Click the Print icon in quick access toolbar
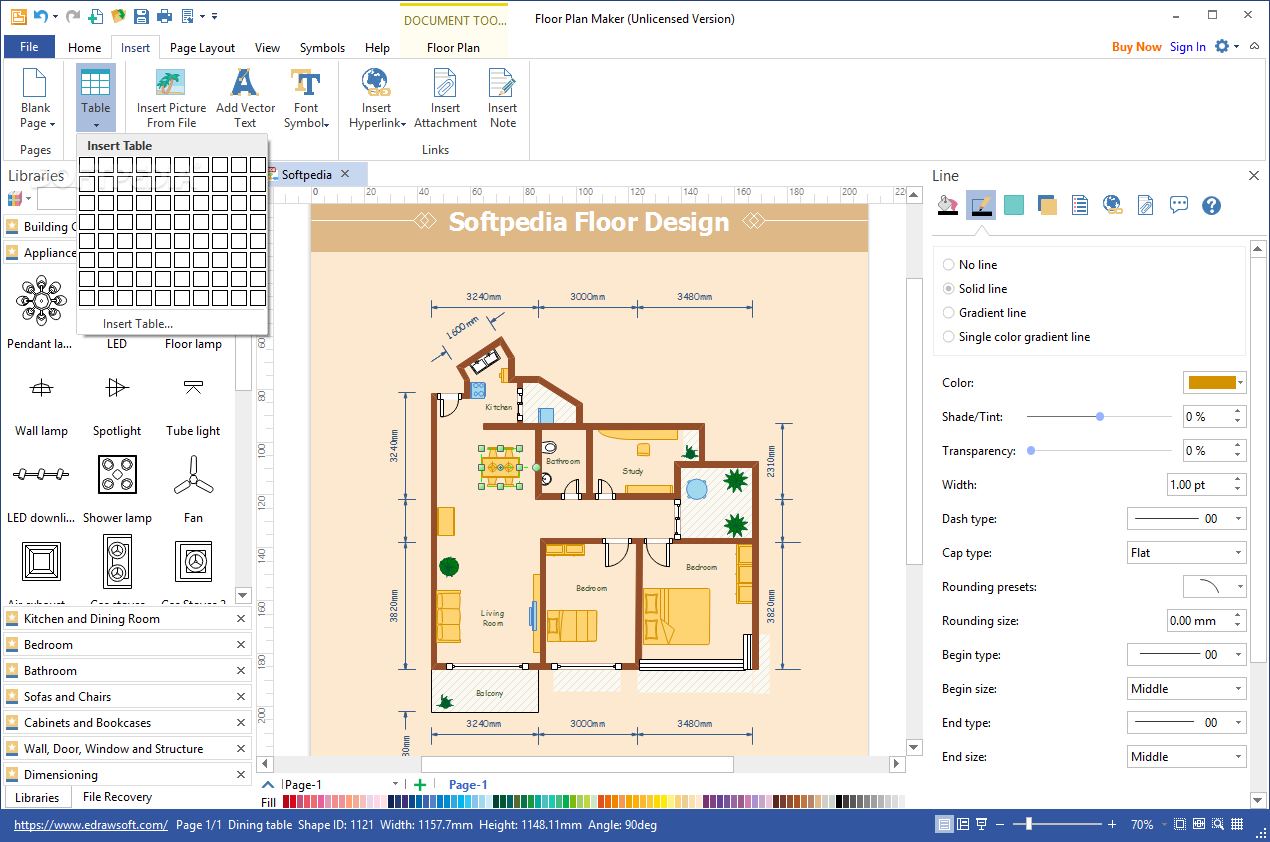 (163, 17)
